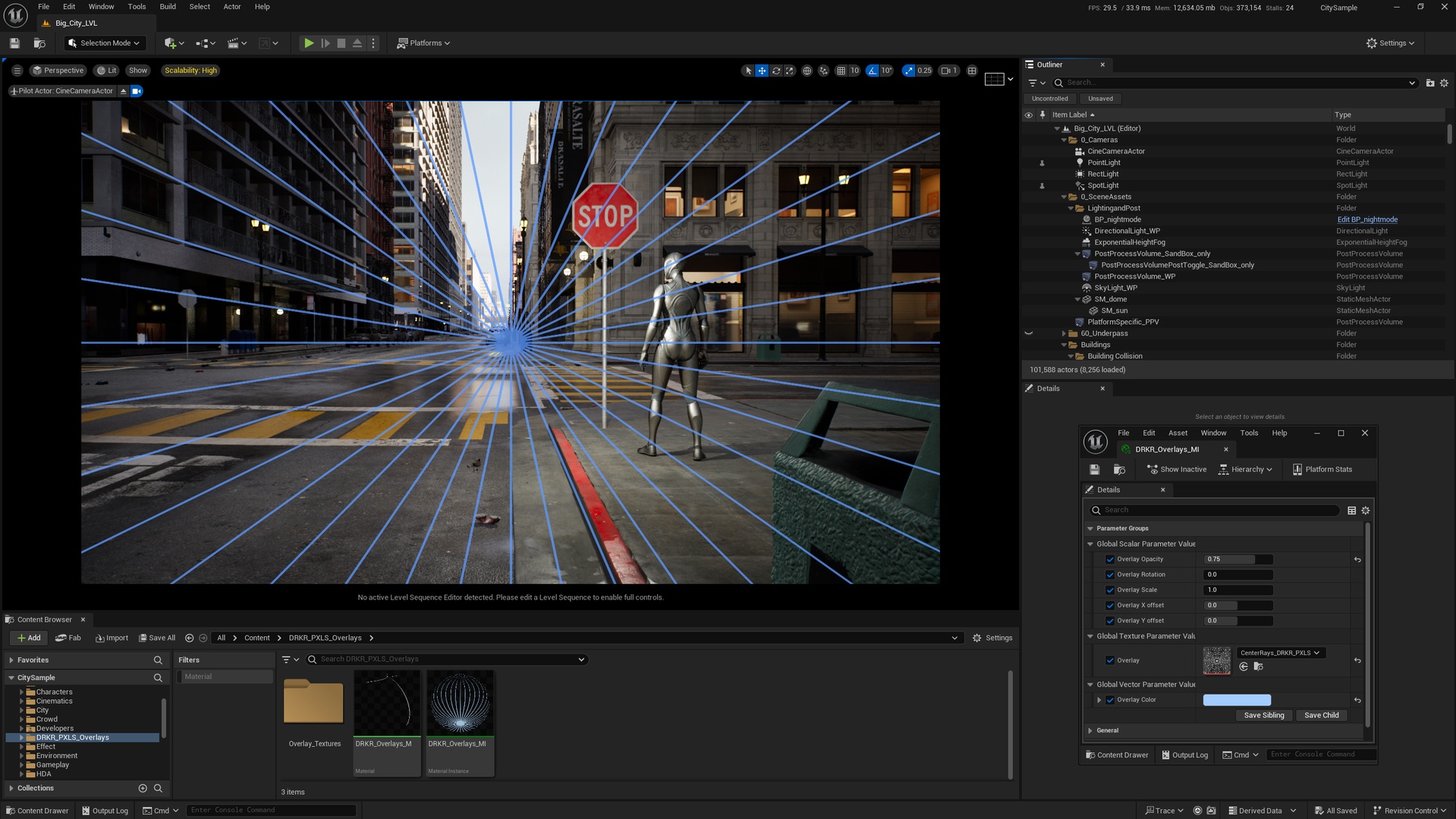The image size is (1456, 819).
Task: Click the Overlay Color swatch
Action: 1237,699
